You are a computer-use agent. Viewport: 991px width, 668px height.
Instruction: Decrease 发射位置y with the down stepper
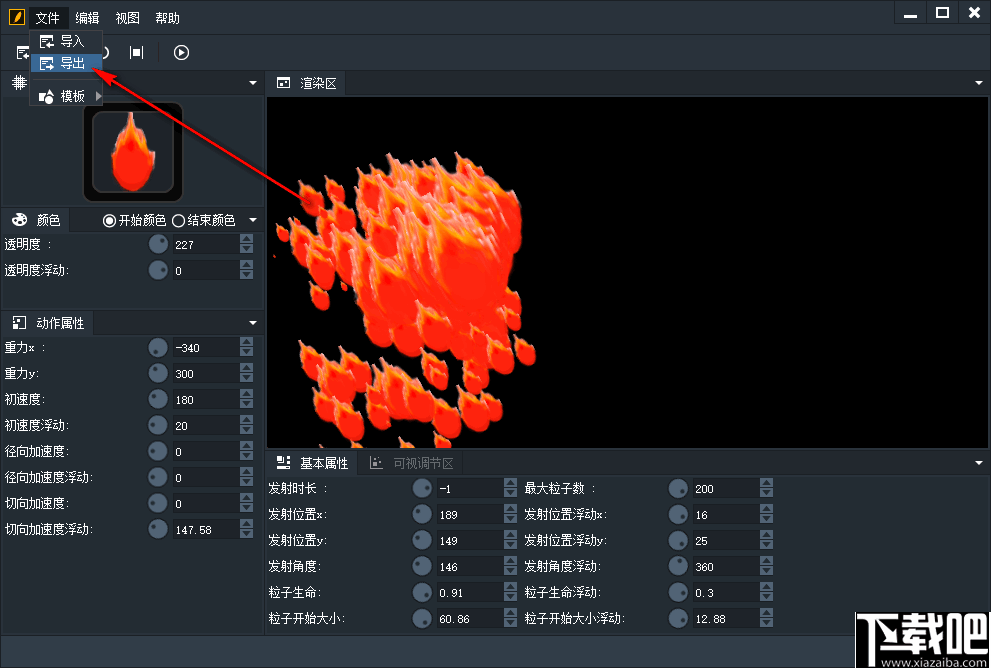click(511, 545)
